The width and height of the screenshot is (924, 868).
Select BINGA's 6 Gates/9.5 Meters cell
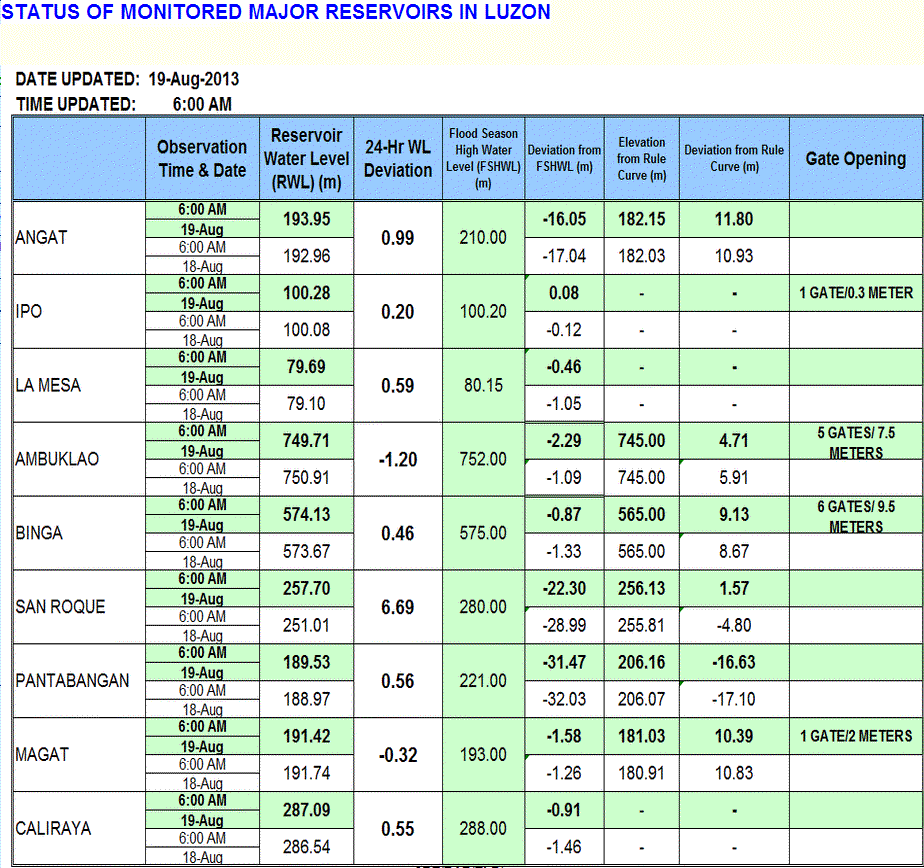[x=856, y=516]
